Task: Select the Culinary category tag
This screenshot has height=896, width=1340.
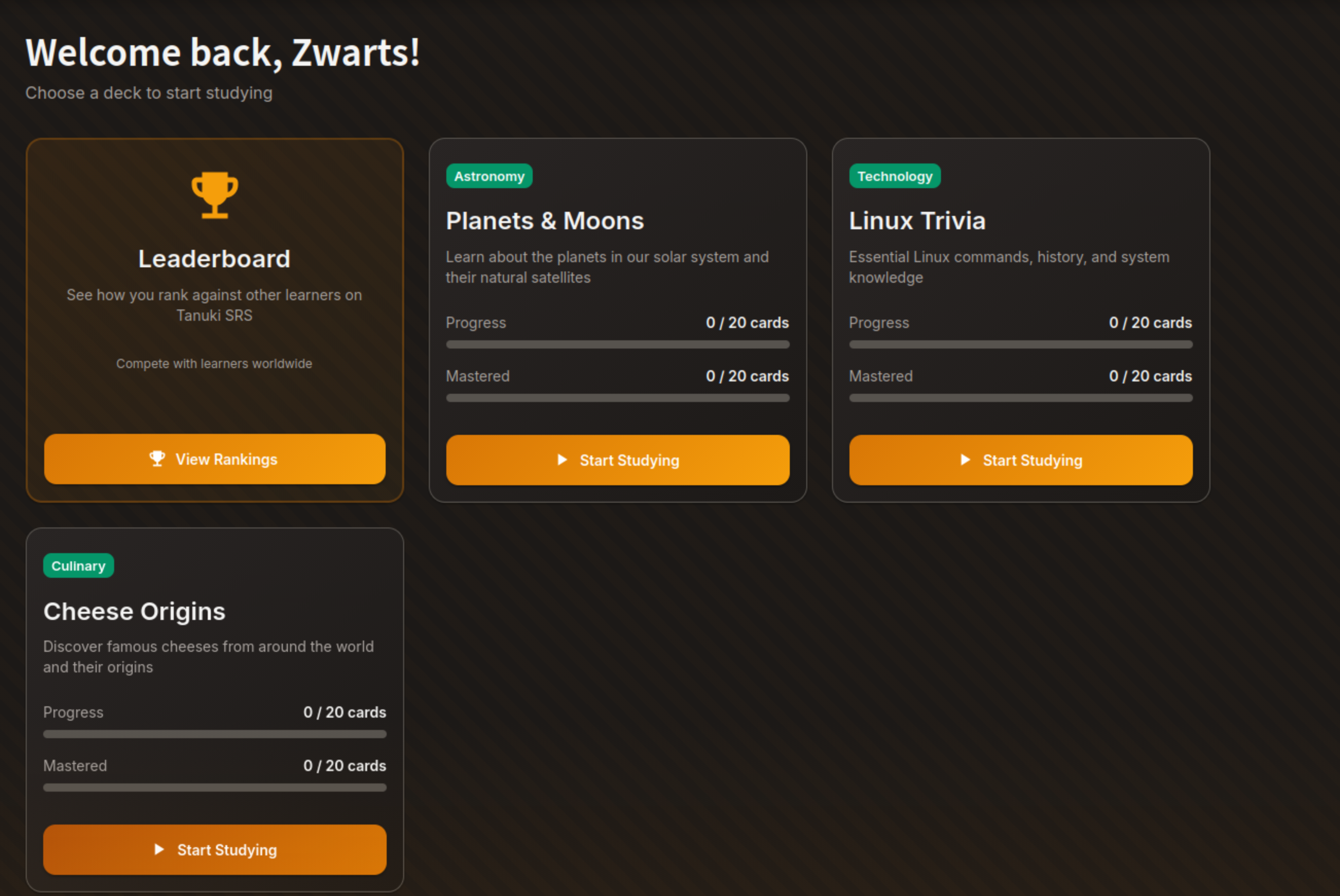Action: 78,565
